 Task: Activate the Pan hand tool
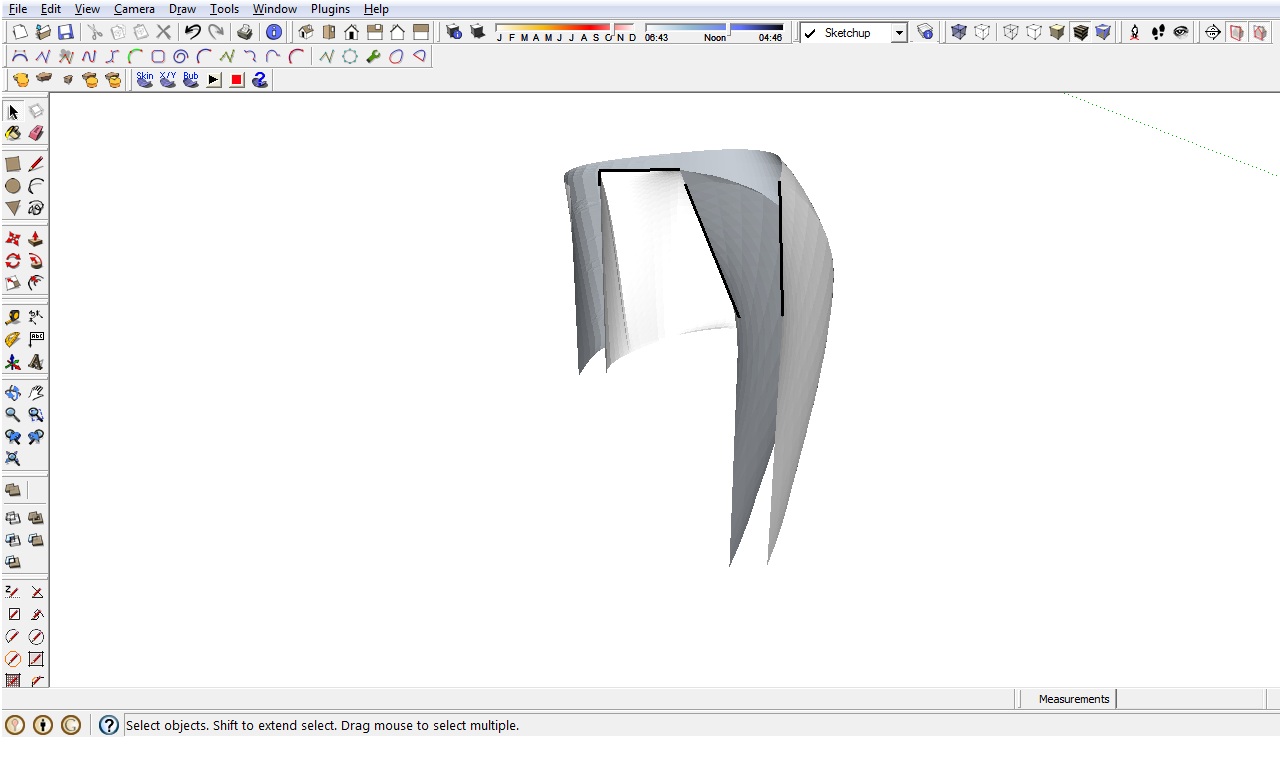pos(36,393)
